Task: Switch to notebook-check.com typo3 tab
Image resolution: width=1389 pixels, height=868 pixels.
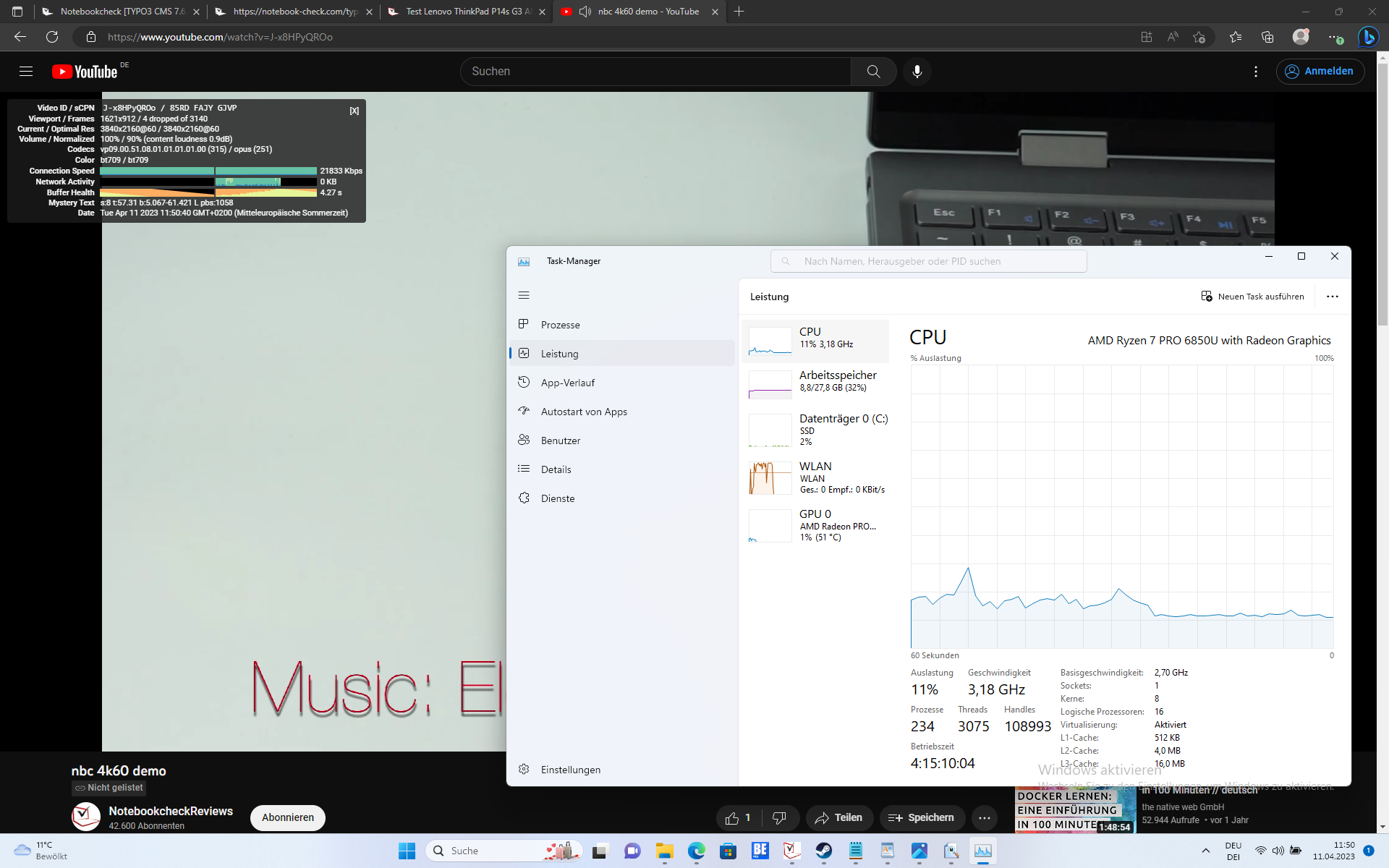Action: coord(294,12)
